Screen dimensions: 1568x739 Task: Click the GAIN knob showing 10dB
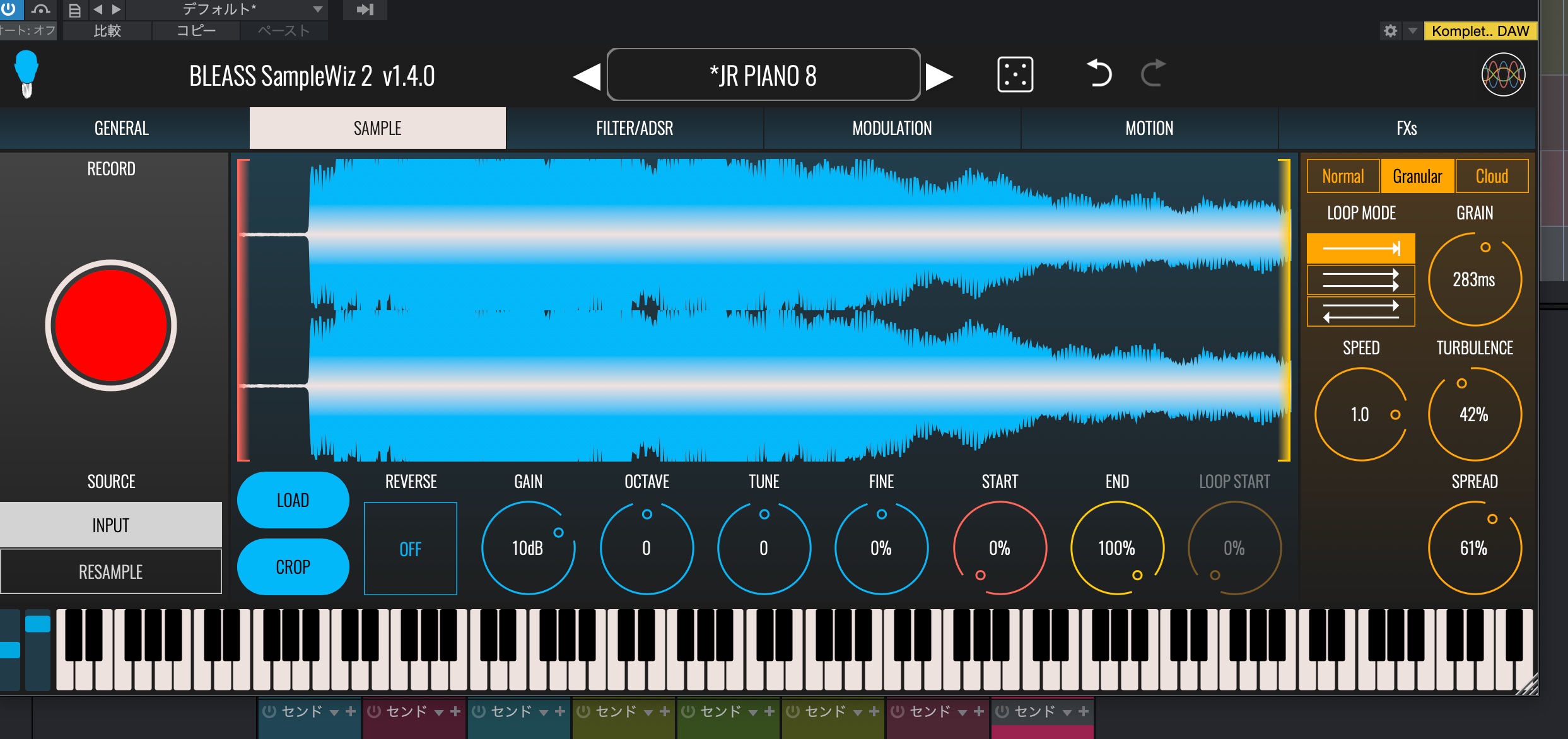tap(528, 548)
